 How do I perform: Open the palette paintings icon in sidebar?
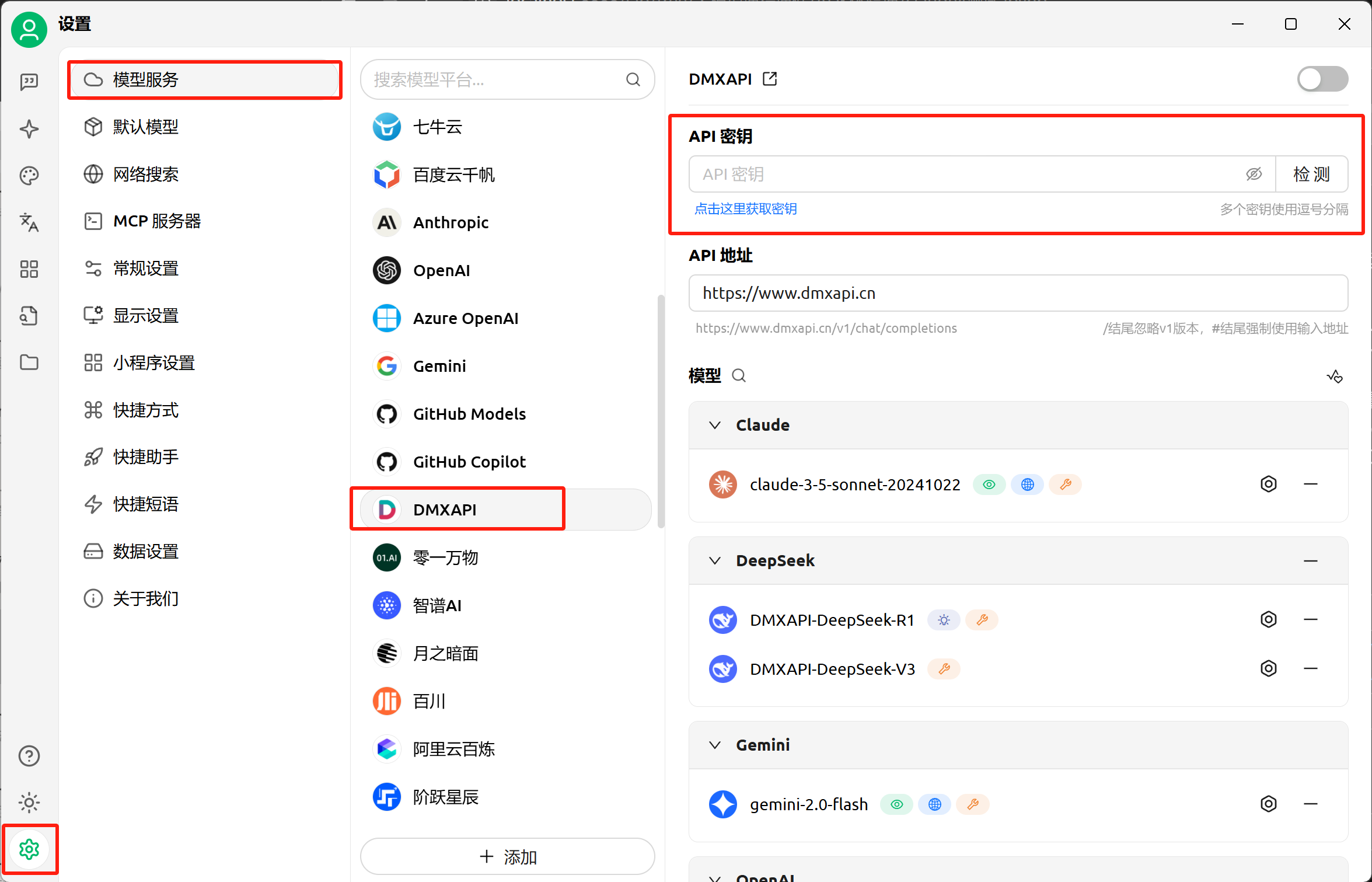[x=29, y=175]
